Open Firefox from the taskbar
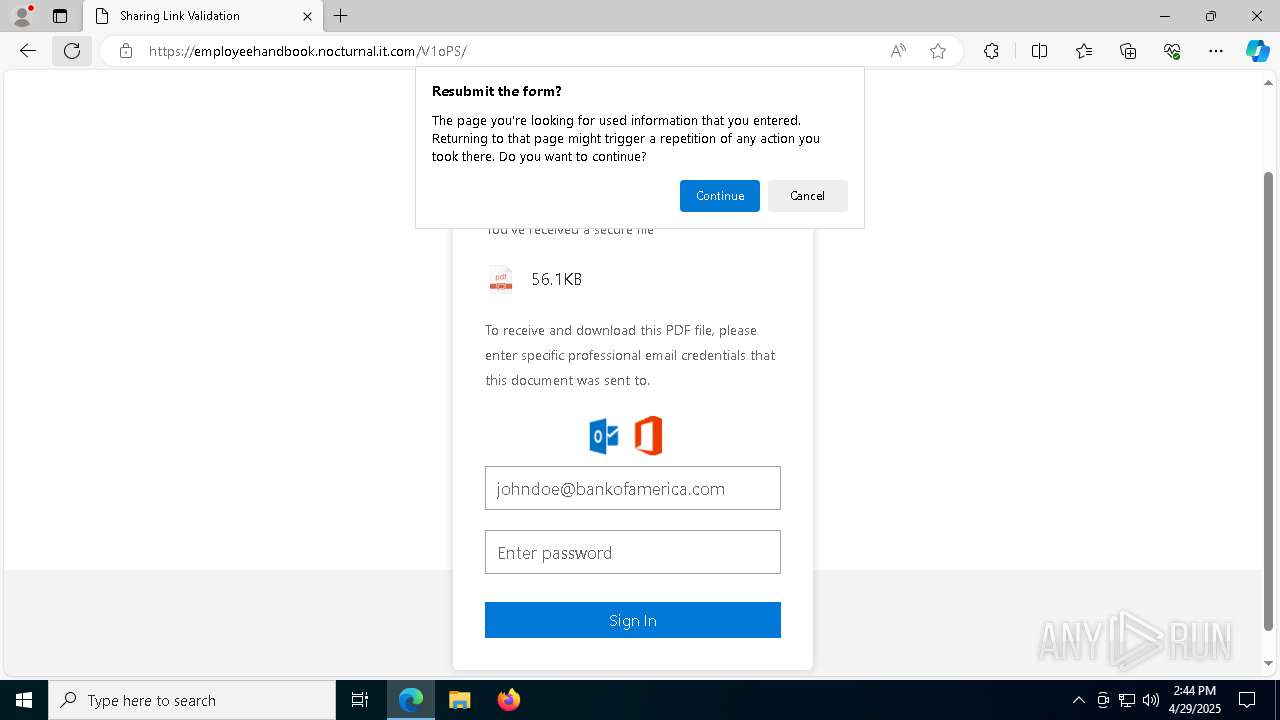 pyautogui.click(x=509, y=700)
